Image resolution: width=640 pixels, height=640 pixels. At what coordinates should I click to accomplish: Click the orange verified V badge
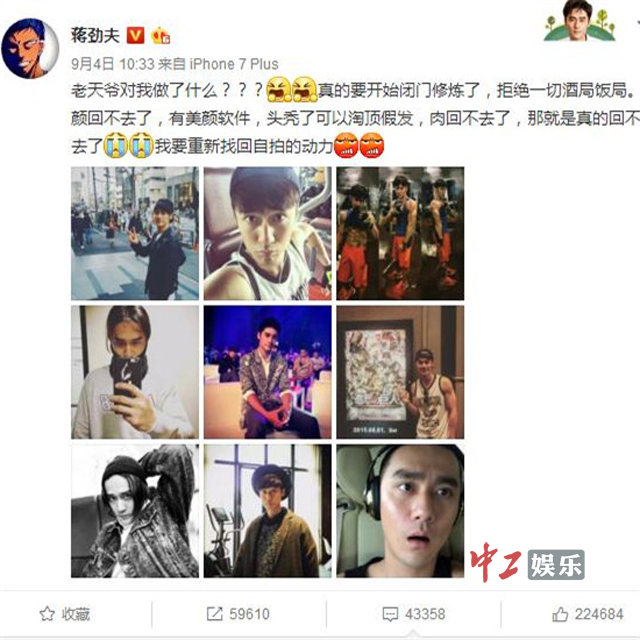coord(136,36)
